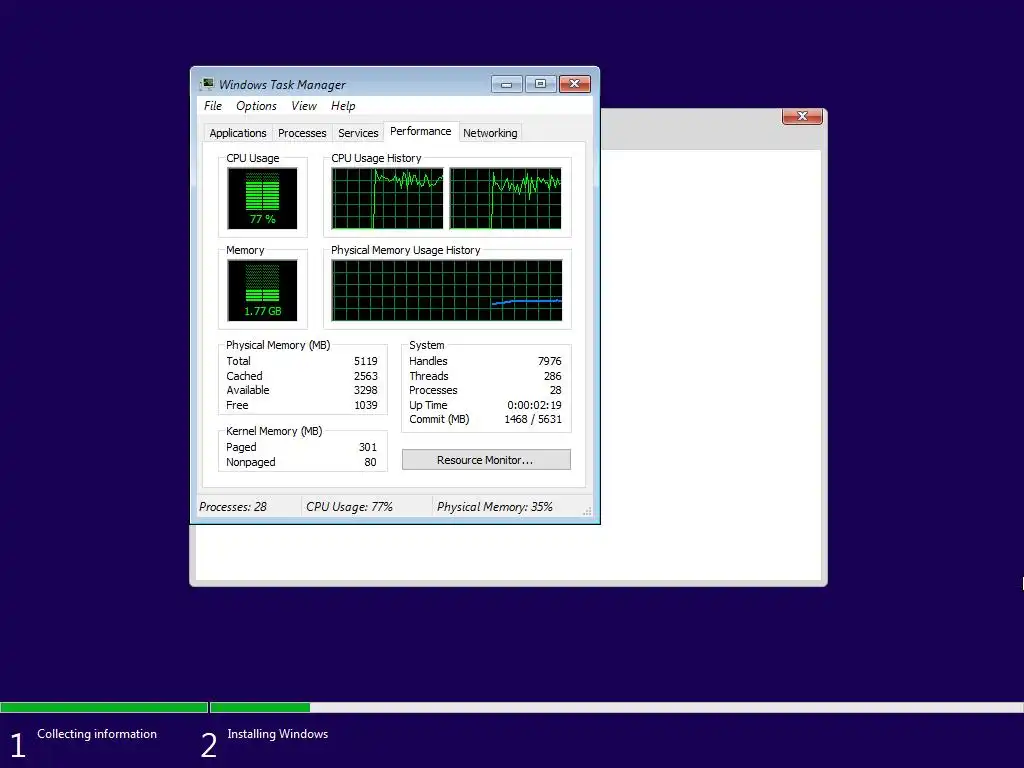This screenshot has height=768, width=1024.
Task: Minimize the Task Manager window
Action: [507, 84]
